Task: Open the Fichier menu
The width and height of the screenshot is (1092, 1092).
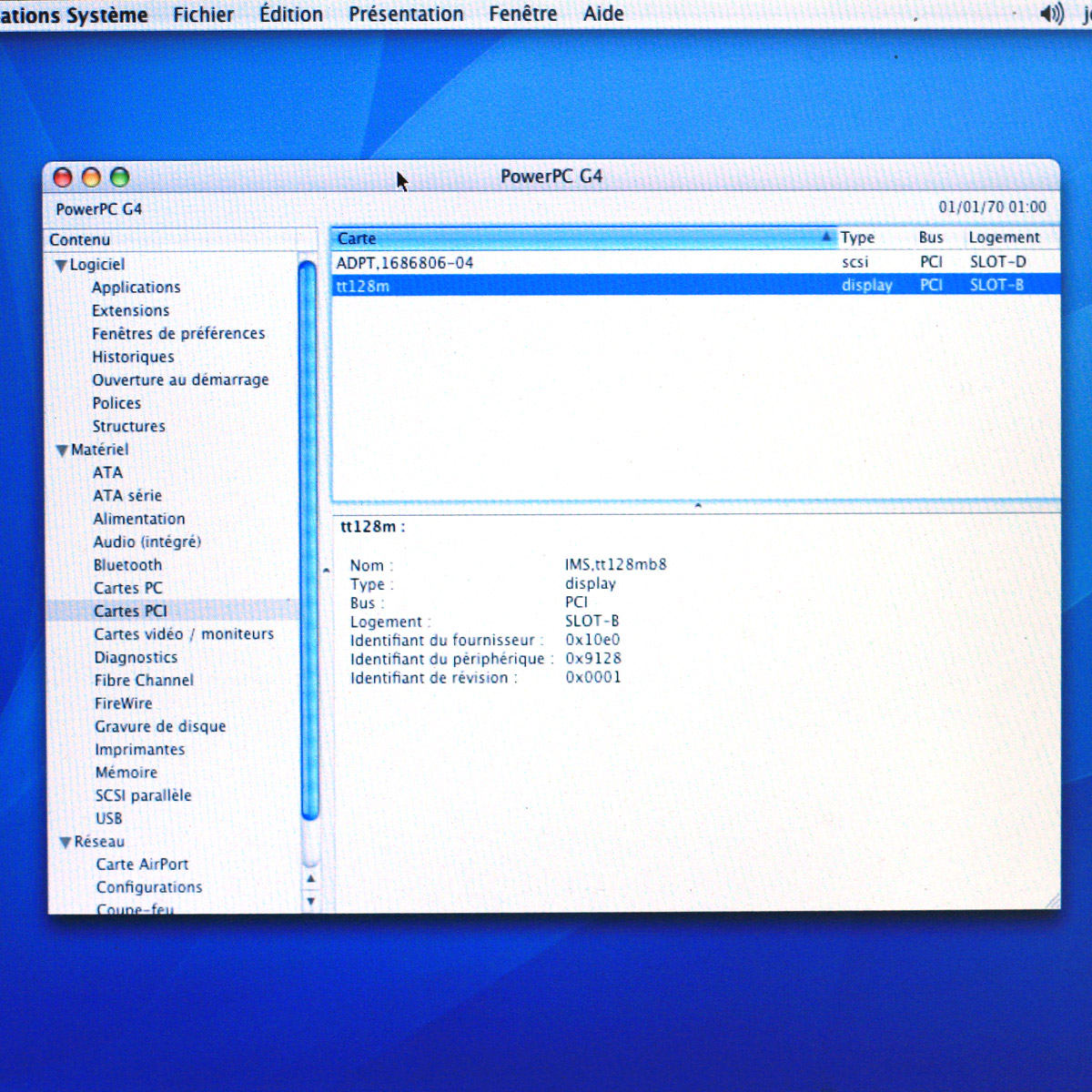Action: (x=203, y=15)
